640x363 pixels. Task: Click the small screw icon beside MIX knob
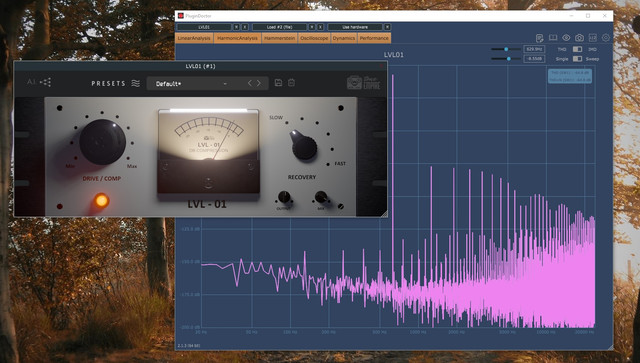coord(341,207)
